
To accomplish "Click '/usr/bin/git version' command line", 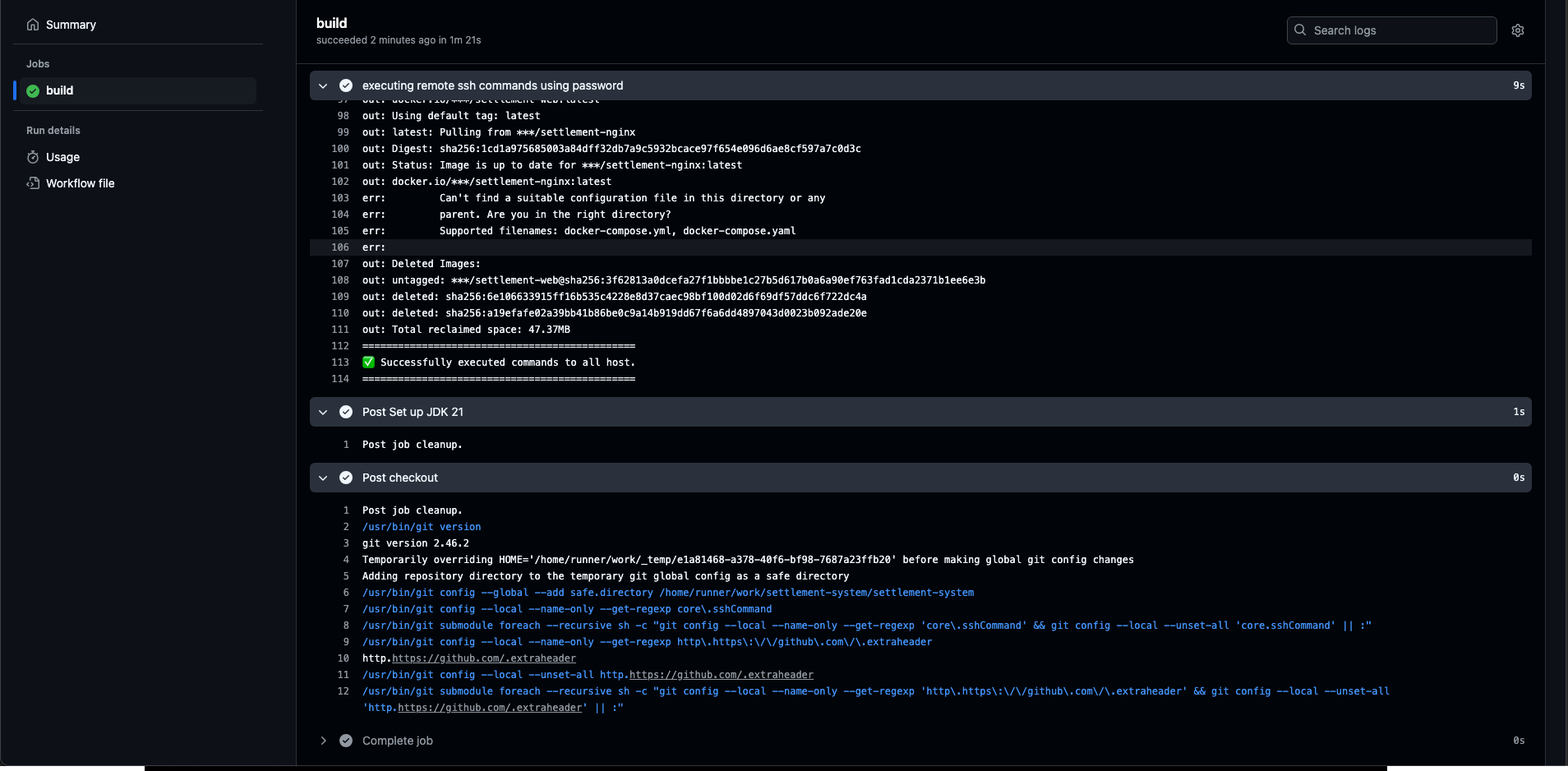I will 422,527.
